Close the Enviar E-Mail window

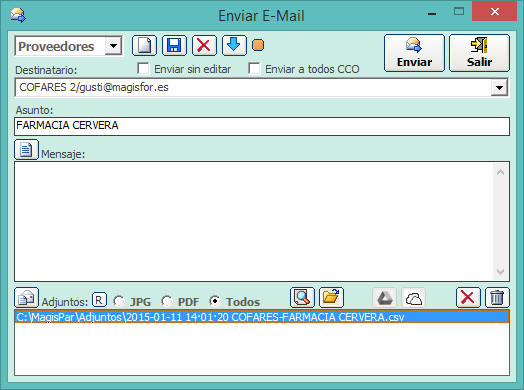495,12
